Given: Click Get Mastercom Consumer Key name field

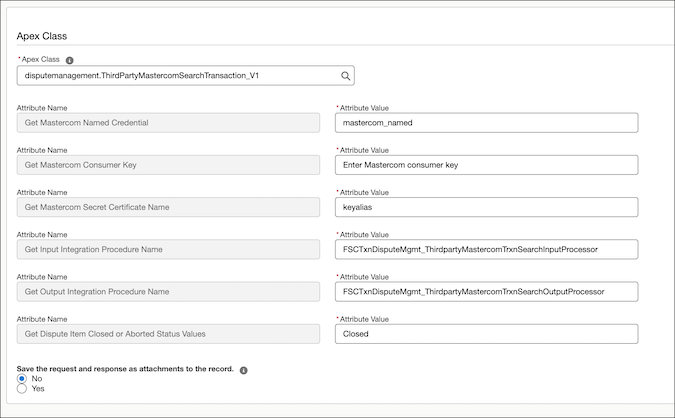Looking at the screenshot, I should pyautogui.click(x=168, y=165).
